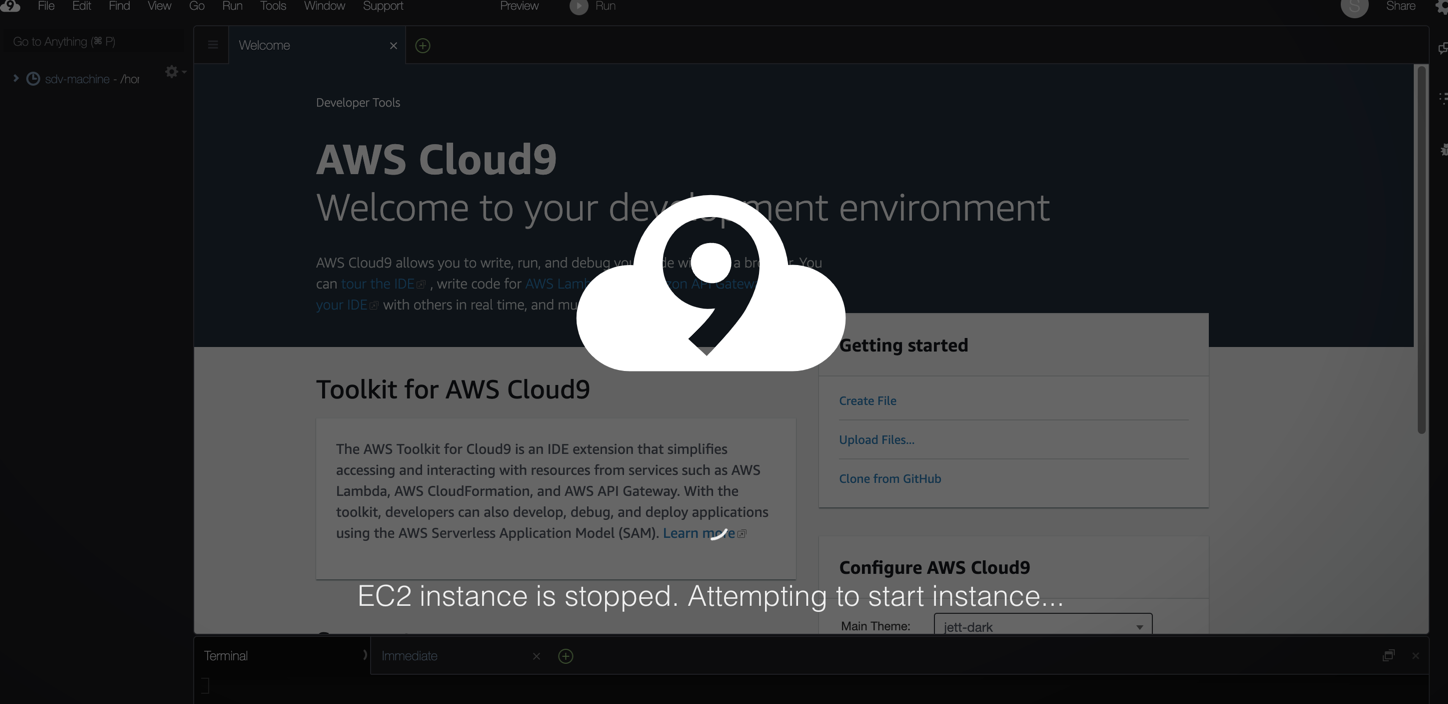Open the Edit menu
Screen dimensions: 1448x704
(82, 6)
